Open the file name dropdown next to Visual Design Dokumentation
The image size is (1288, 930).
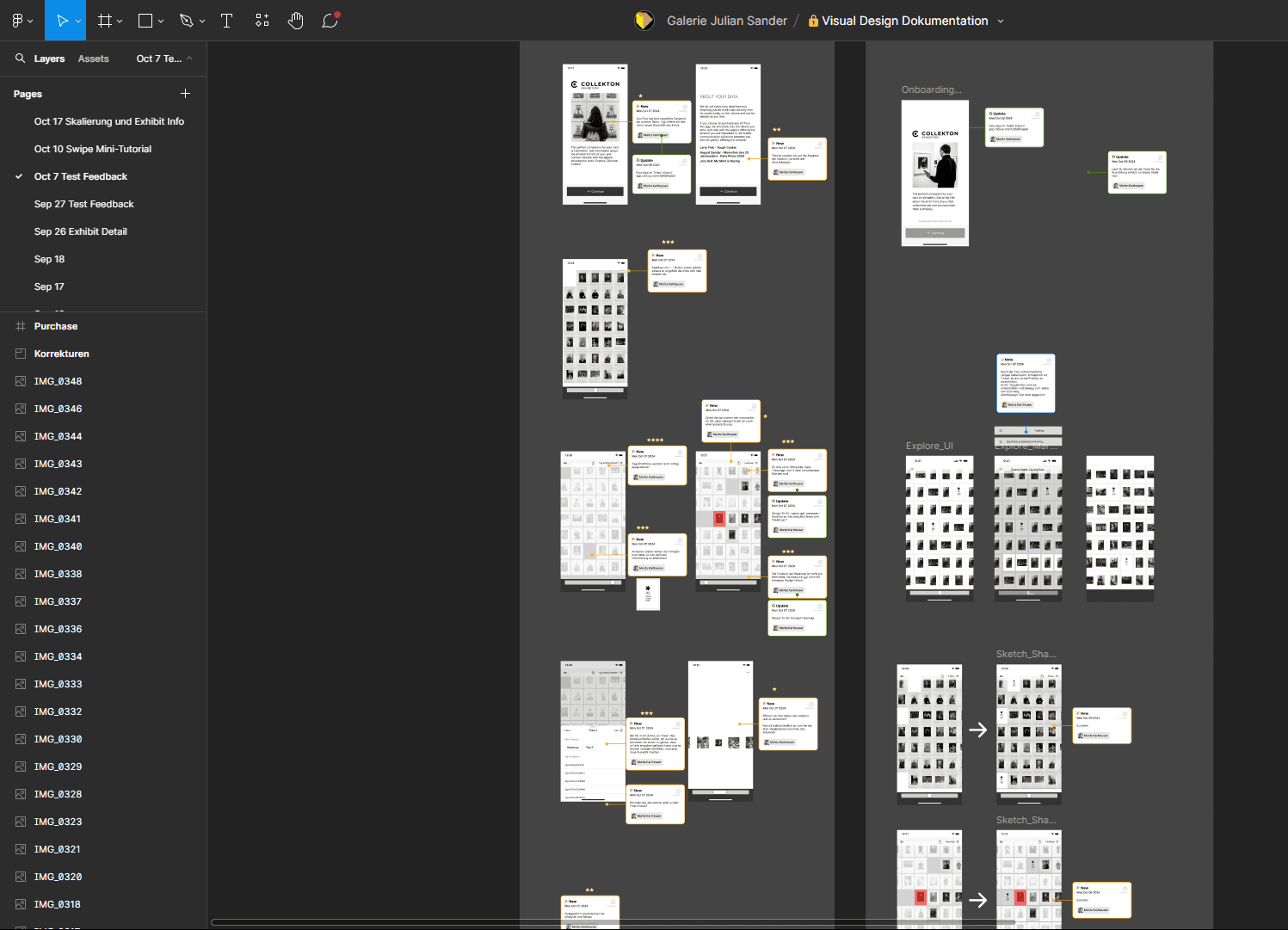pos(1001,20)
